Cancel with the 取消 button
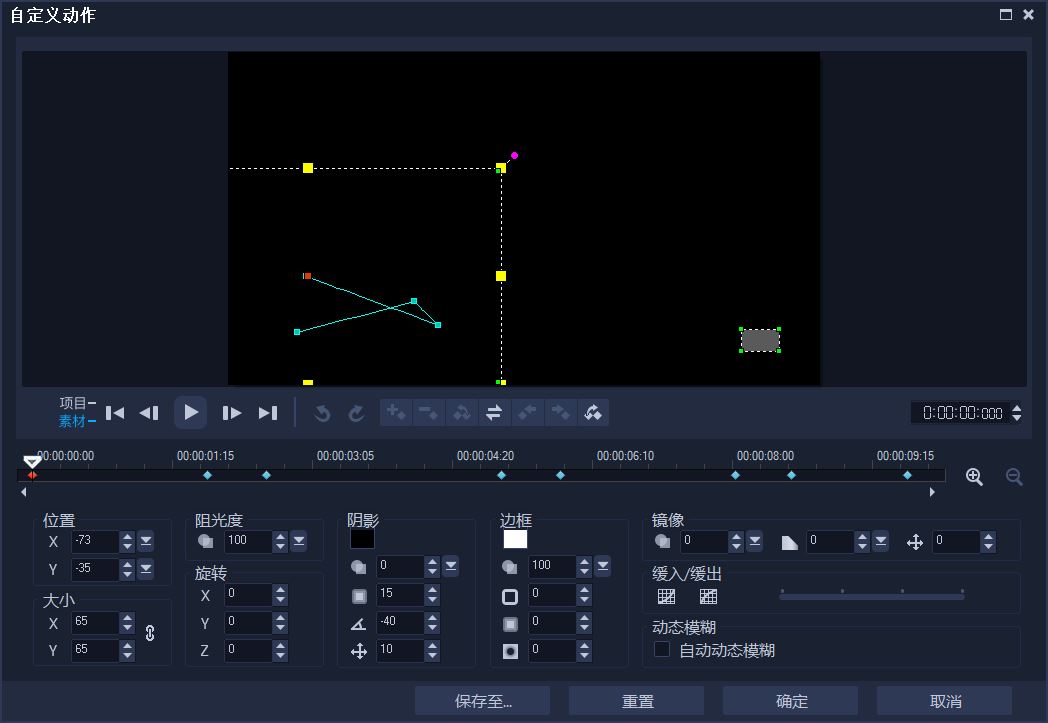Image resolution: width=1048 pixels, height=723 pixels. click(944, 701)
